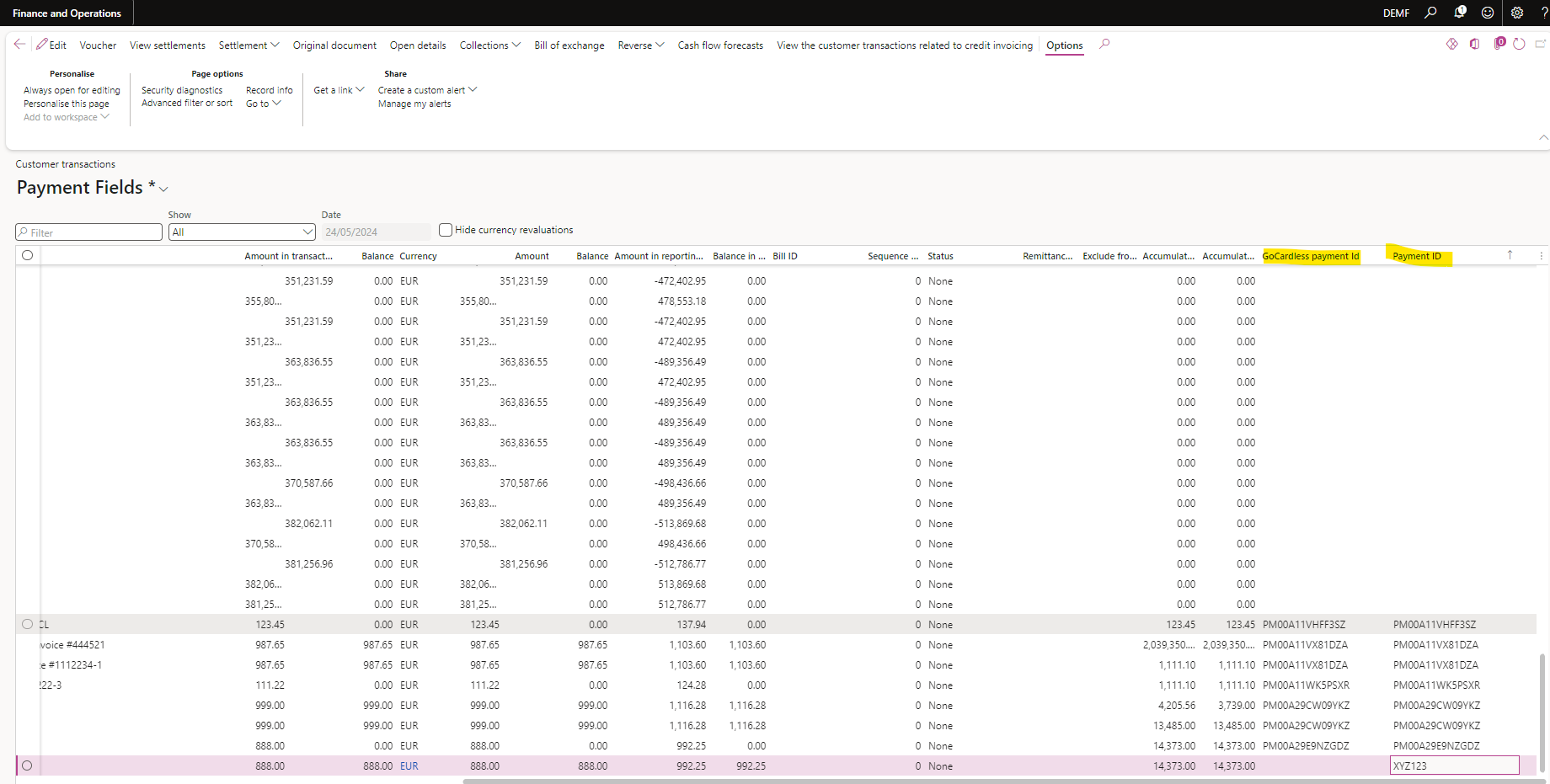This screenshot has width=1550, height=784.
Task: Click the View settlements button
Action: [x=167, y=45]
